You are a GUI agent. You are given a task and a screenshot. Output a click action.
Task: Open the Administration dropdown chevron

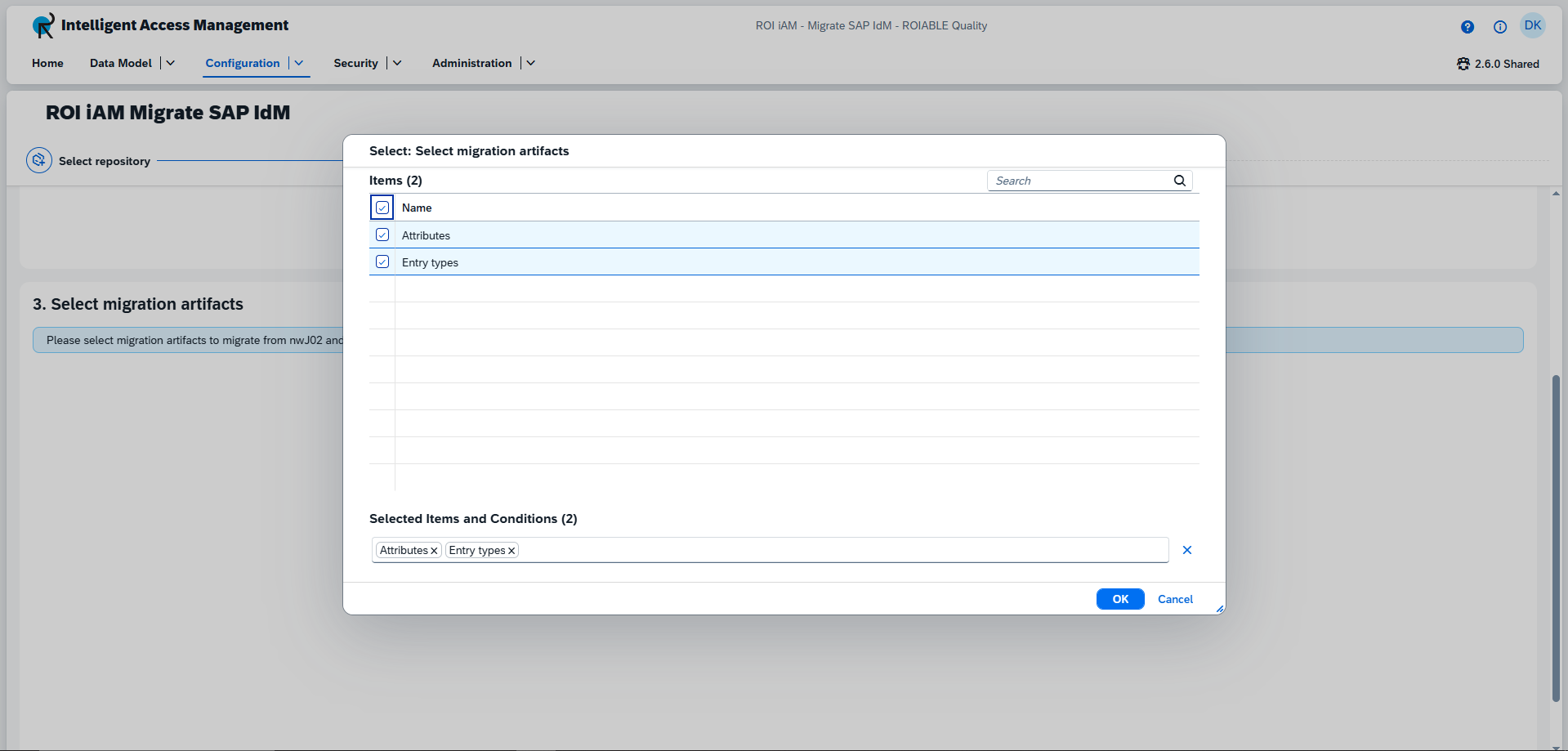click(531, 63)
